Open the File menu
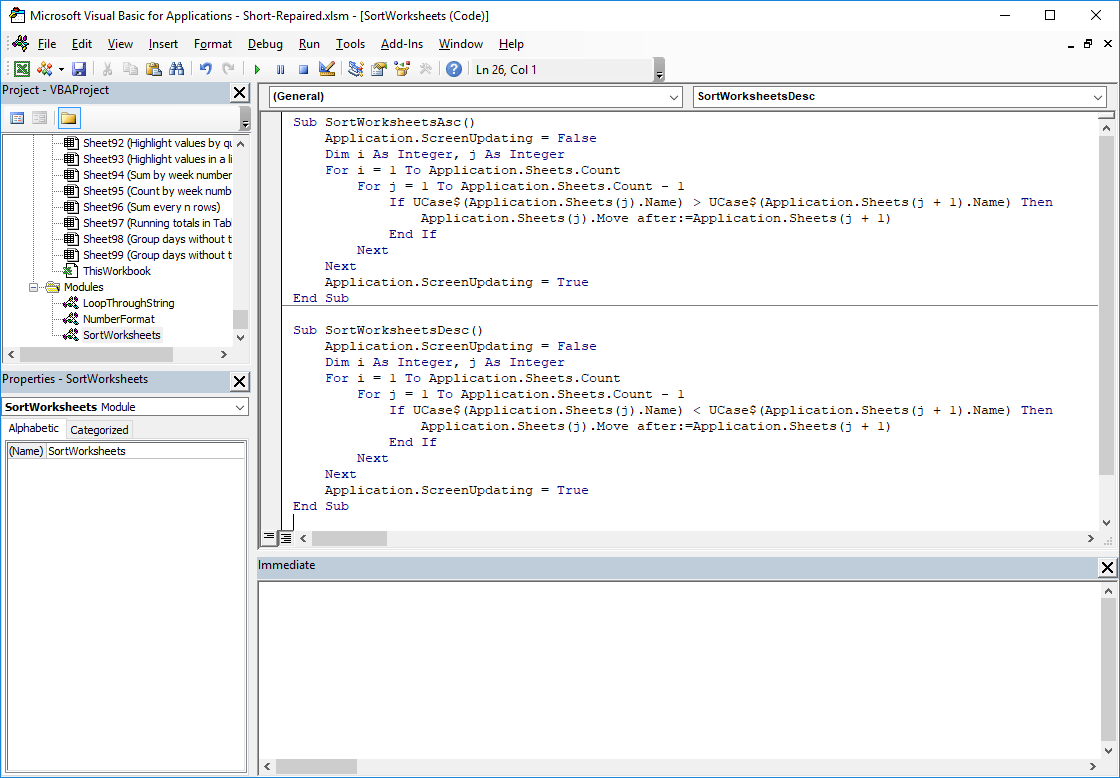 47,44
